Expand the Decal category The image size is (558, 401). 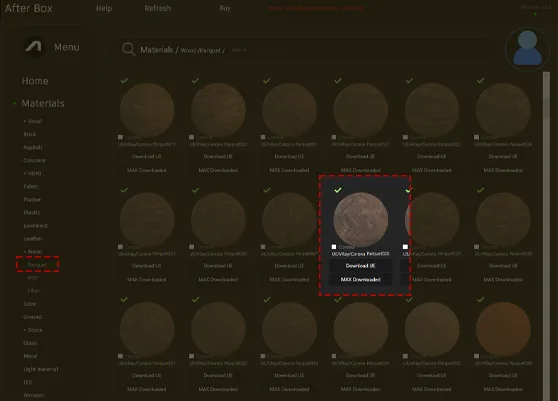click(x=33, y=121)
